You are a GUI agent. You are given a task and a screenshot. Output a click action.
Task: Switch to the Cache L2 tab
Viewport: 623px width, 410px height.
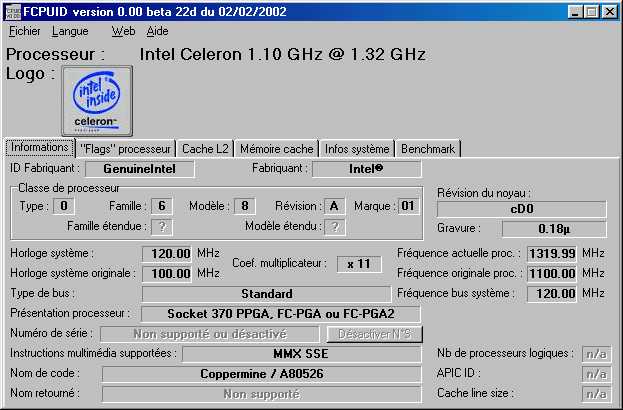[205, 149]
